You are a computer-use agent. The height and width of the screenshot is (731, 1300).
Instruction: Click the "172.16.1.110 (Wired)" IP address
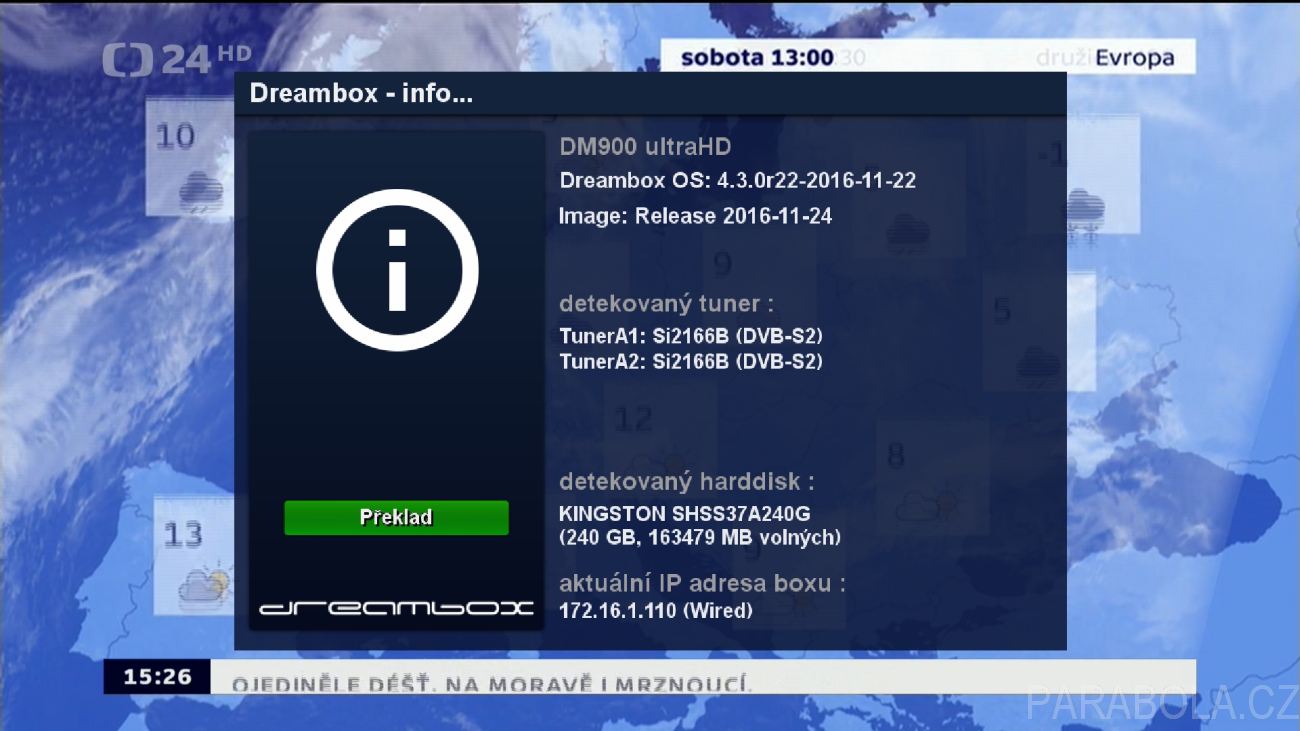point(656,610)
